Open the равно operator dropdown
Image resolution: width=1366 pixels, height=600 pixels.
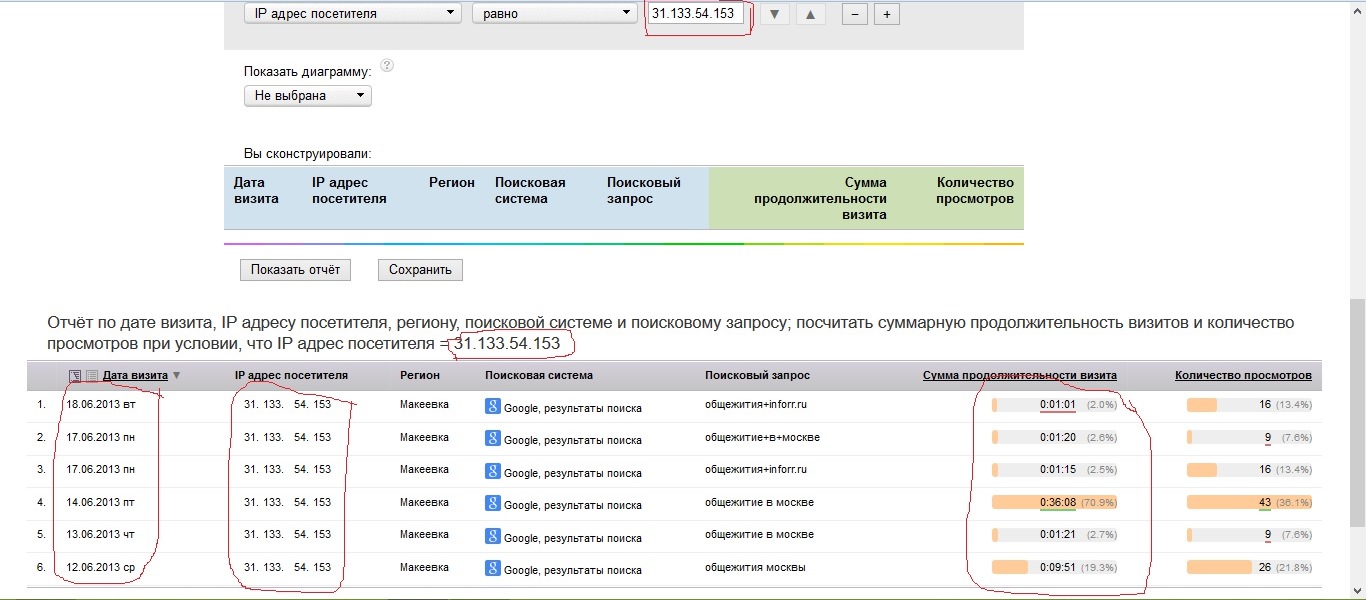(554, 14)
